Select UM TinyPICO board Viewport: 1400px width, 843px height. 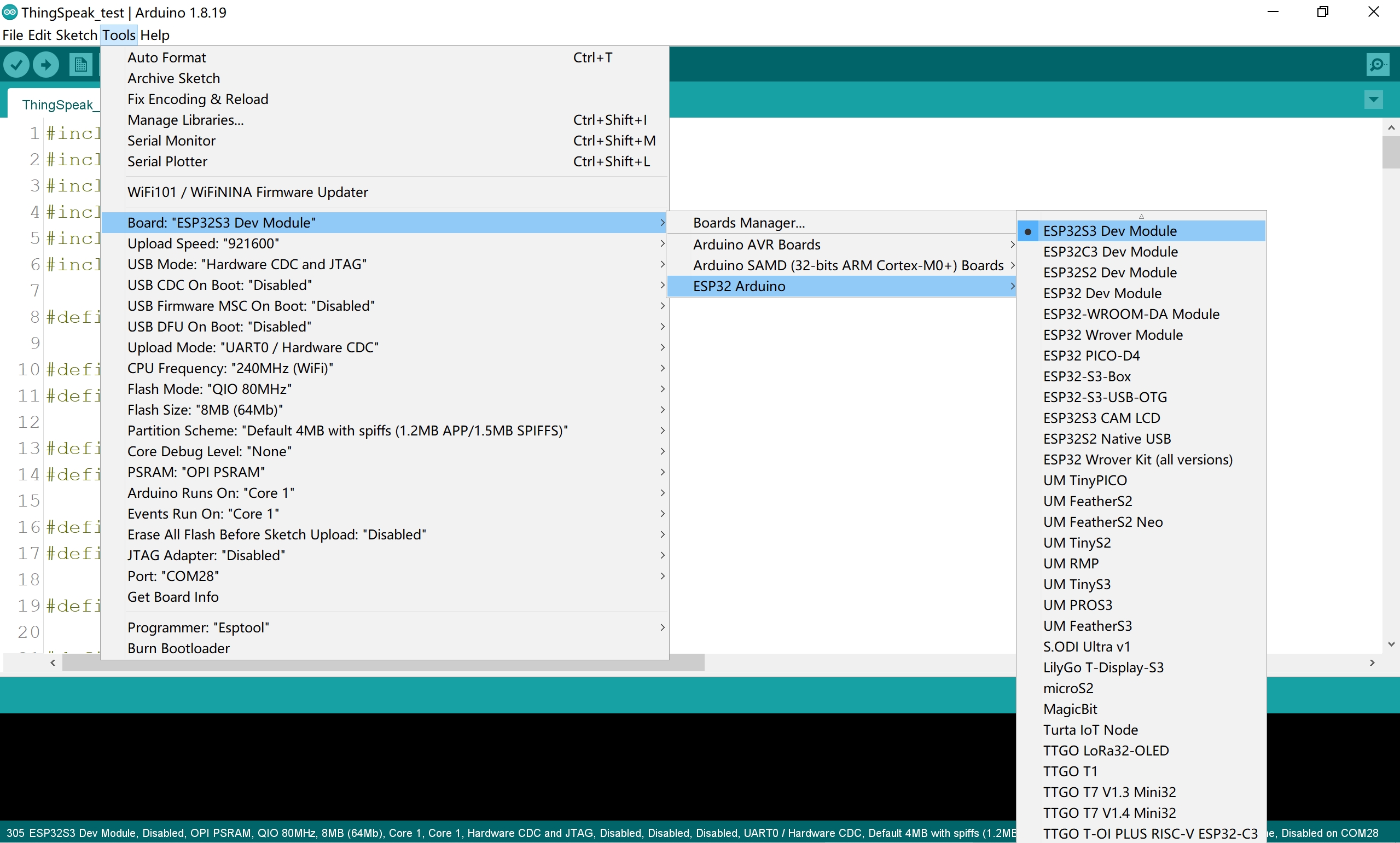point(1141,480)
